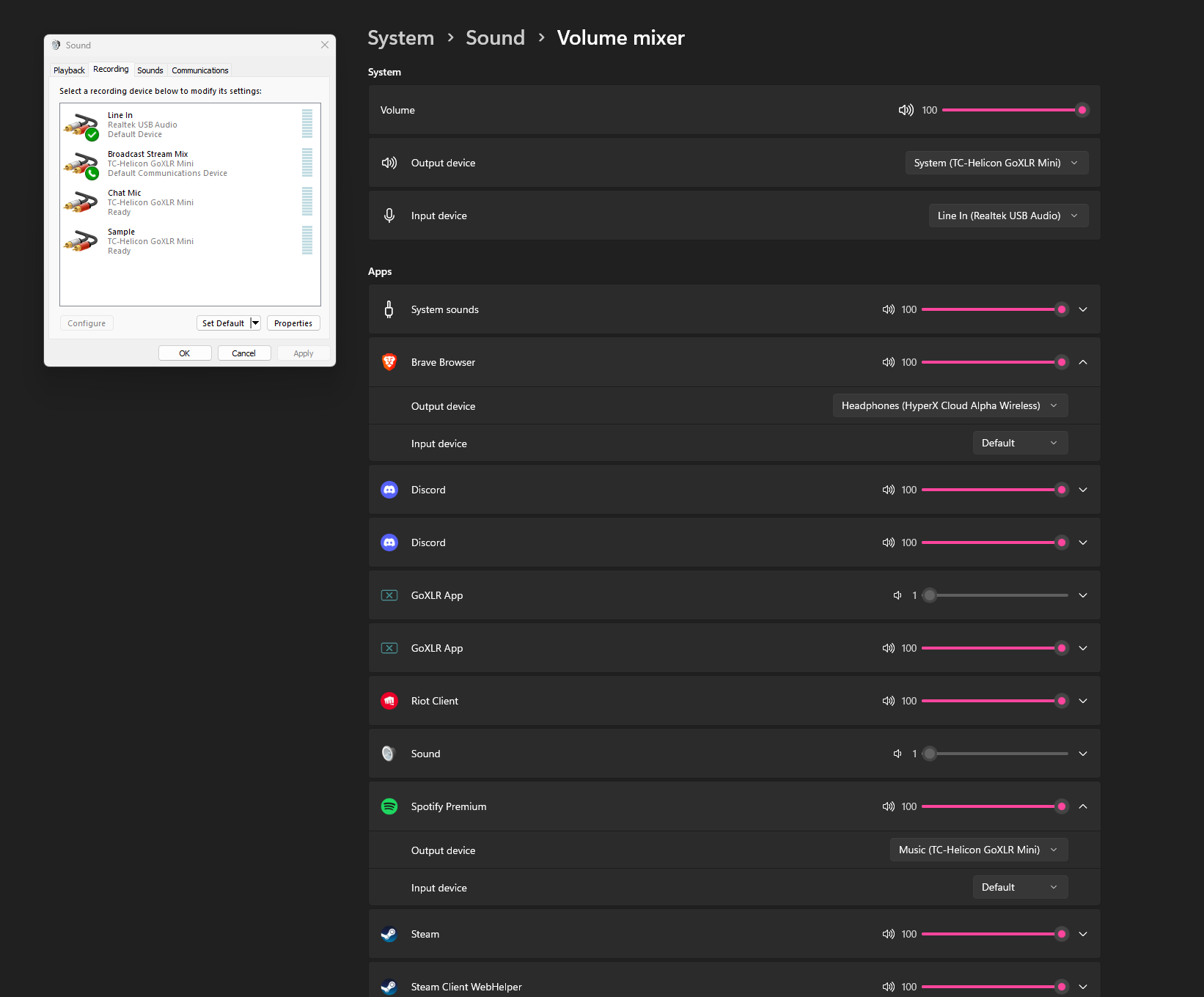This screenshot has width=1204, height=997.
Task: Adjust the Spotify Premium volume slider
Action: pos(995,806)
